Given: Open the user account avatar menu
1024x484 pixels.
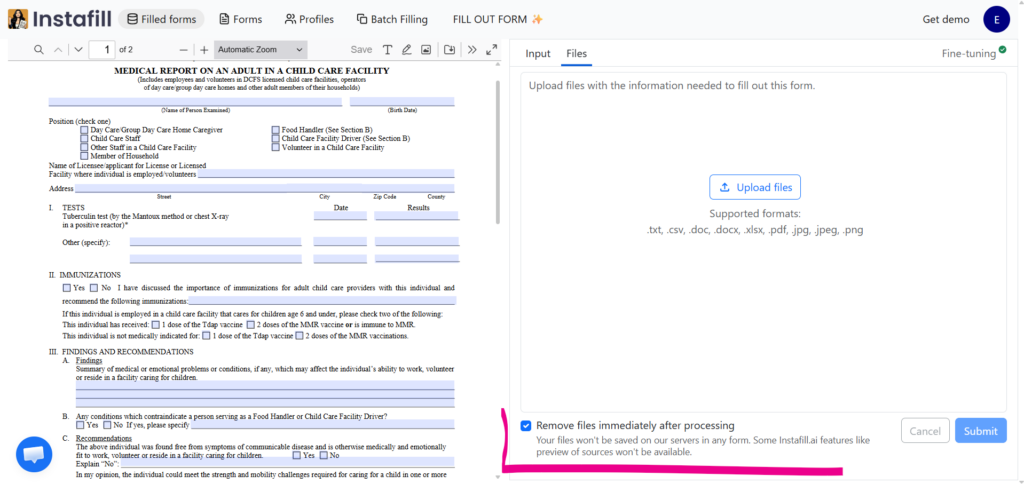Looking at the screenshot, I should tap(996, 19).
